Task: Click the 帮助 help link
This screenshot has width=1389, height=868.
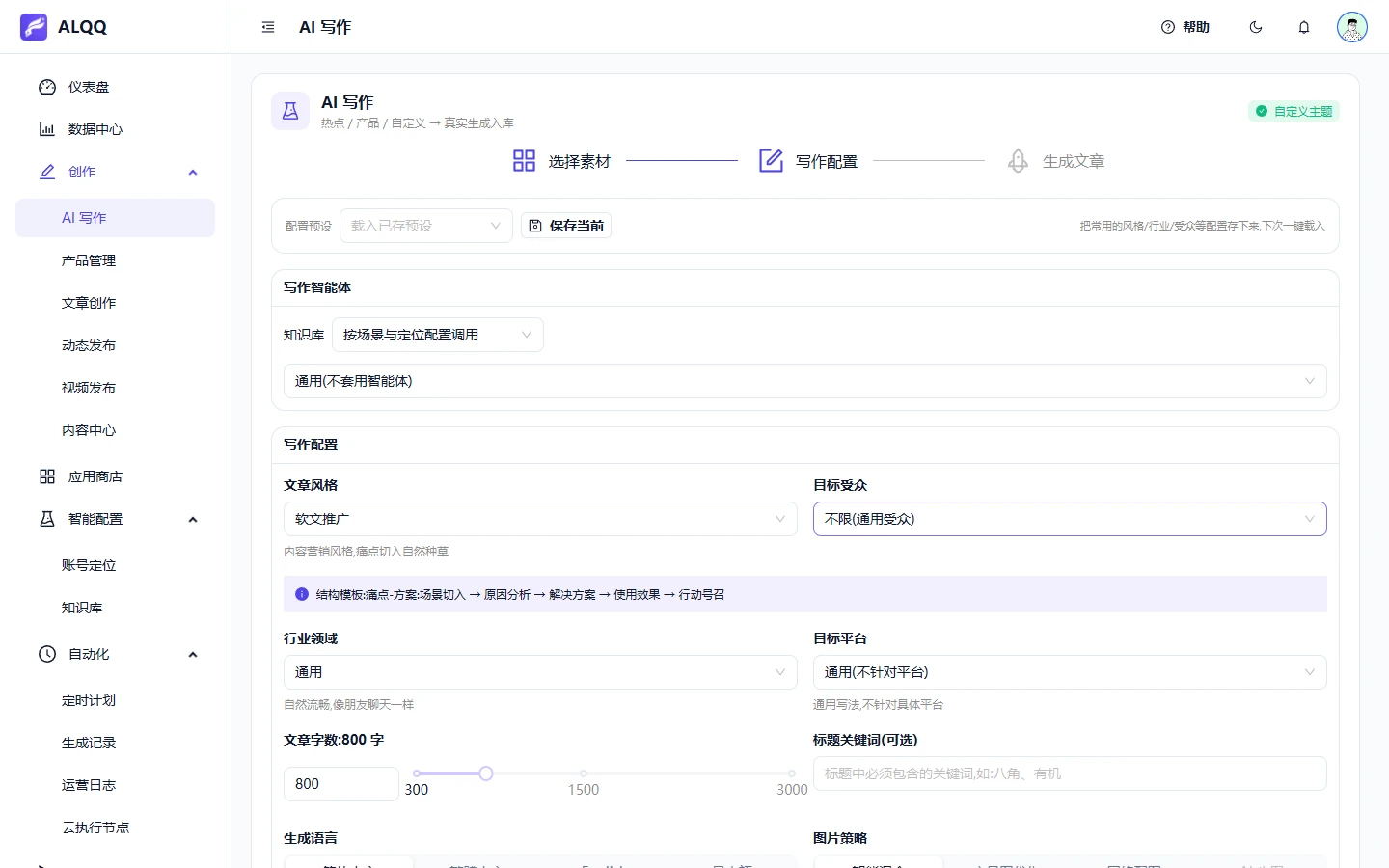Action: [x=1185, y=27]
